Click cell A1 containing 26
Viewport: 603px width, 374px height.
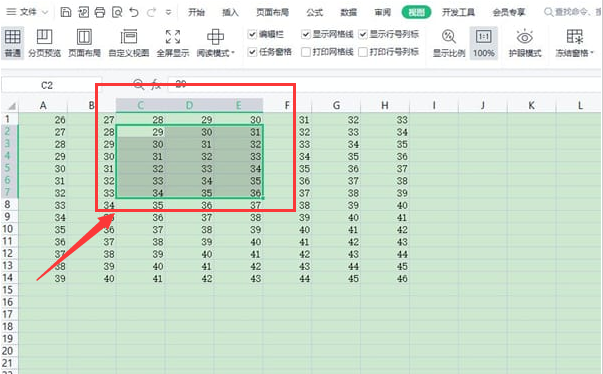[43, 120]
